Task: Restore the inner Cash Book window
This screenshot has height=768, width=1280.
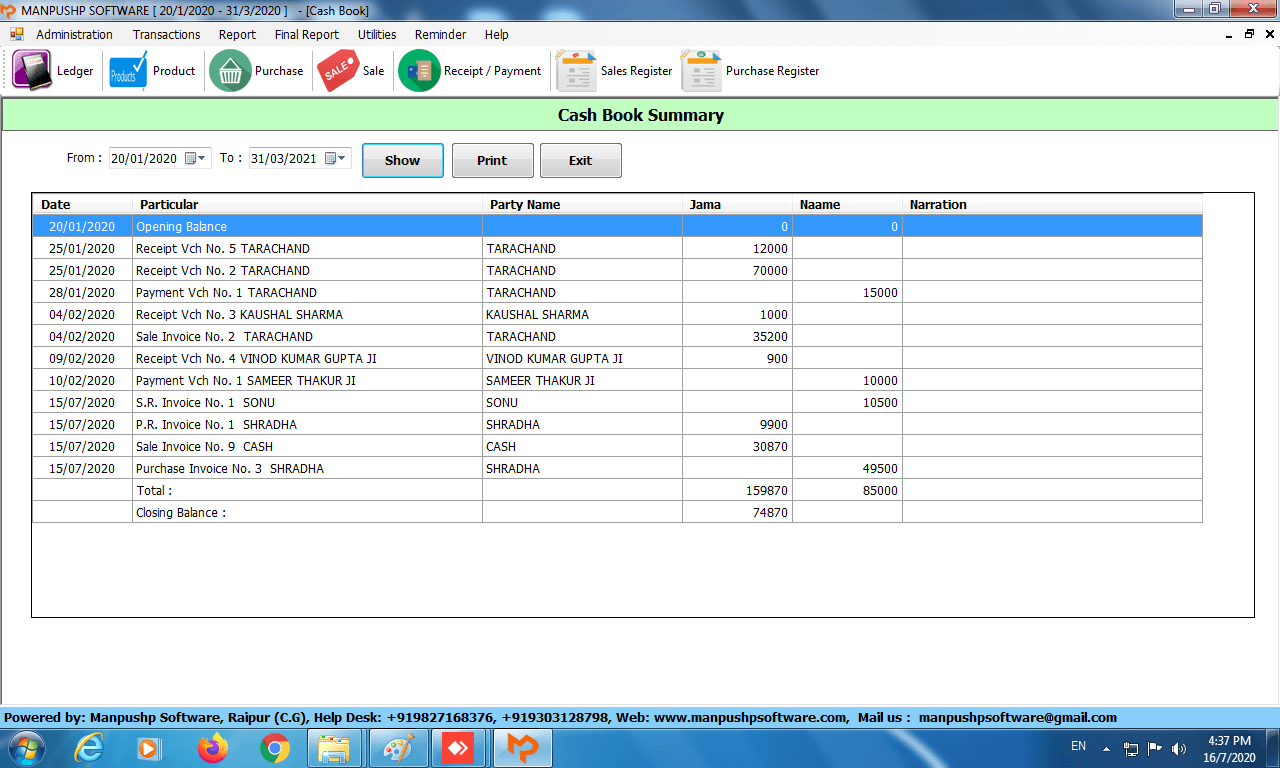Action: coord(1249,34)
